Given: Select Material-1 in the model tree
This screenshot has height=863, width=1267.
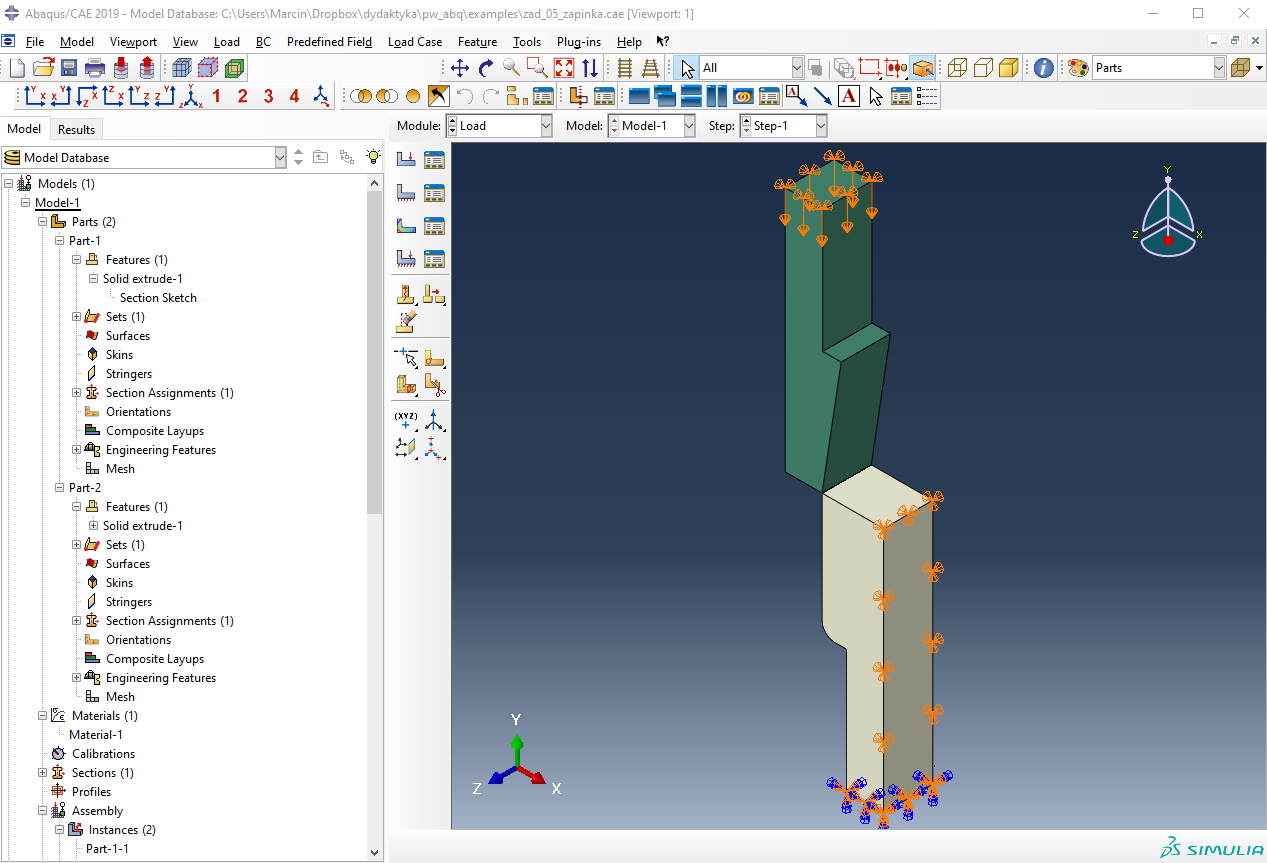Looking at the screenshot, I should pos(96,735).
